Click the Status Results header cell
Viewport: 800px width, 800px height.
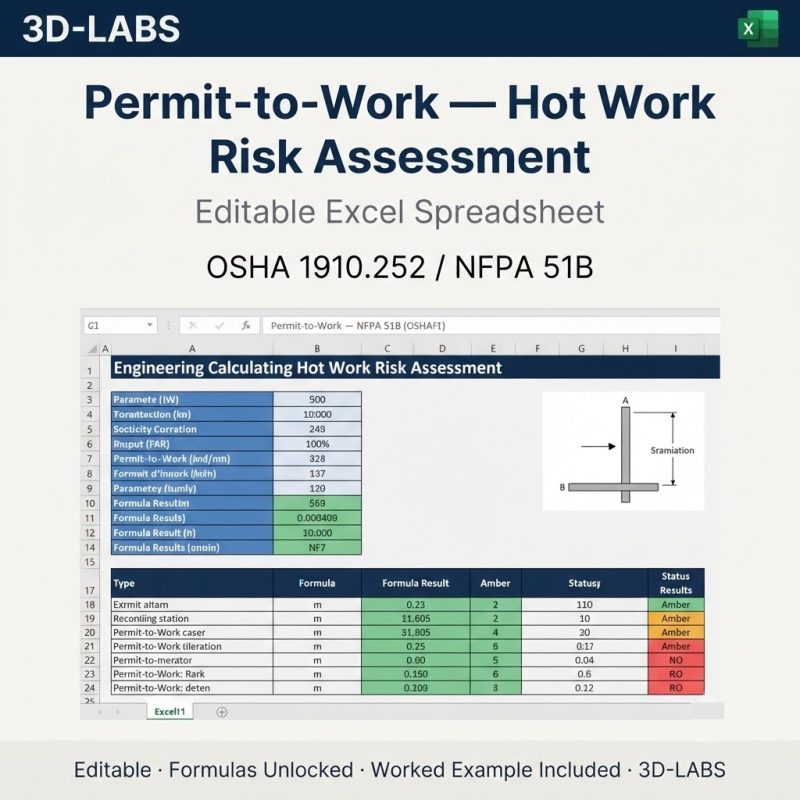[x=676, y=583]
